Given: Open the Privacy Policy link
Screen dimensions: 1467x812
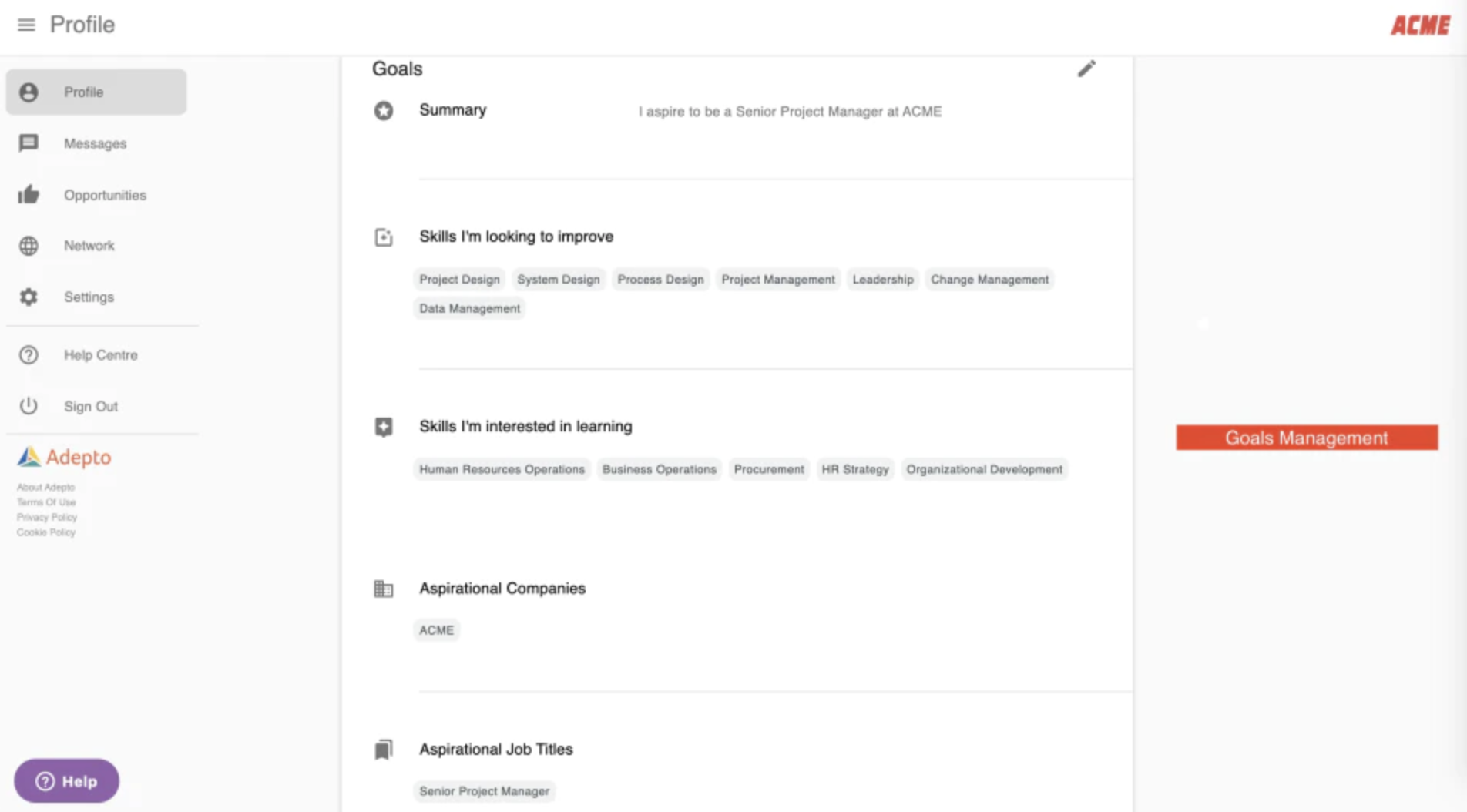Looking at the screenshot, I should [47, 518].
